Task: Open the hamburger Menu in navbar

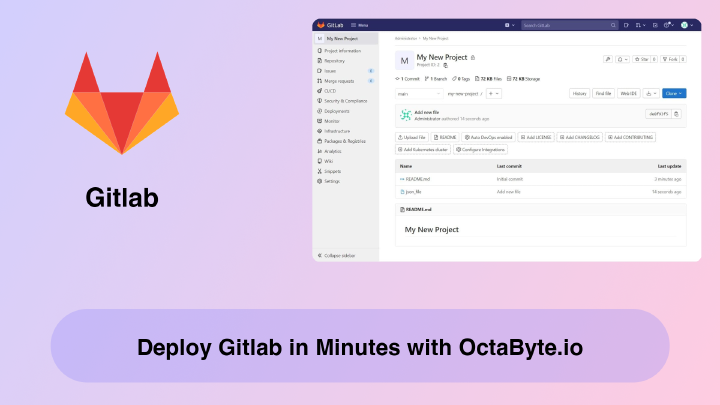Action: [360, 25]
